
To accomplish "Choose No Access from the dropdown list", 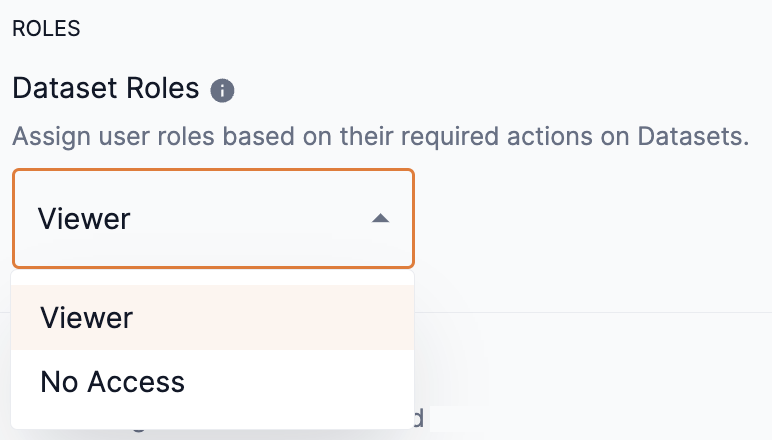I will (113, 381).
